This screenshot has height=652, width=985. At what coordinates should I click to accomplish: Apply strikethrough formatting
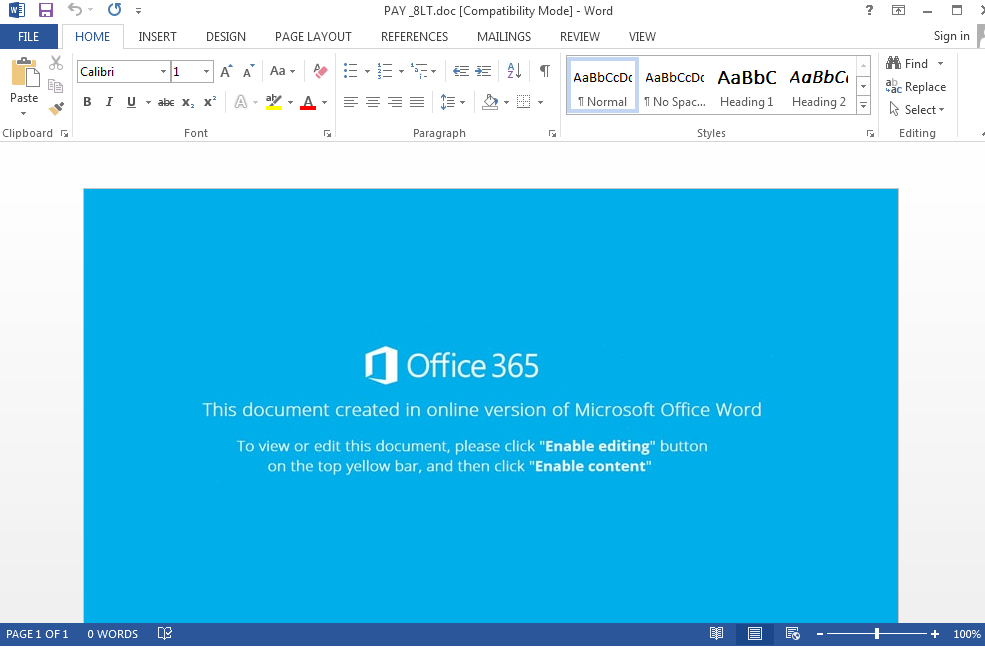[166, 102]
